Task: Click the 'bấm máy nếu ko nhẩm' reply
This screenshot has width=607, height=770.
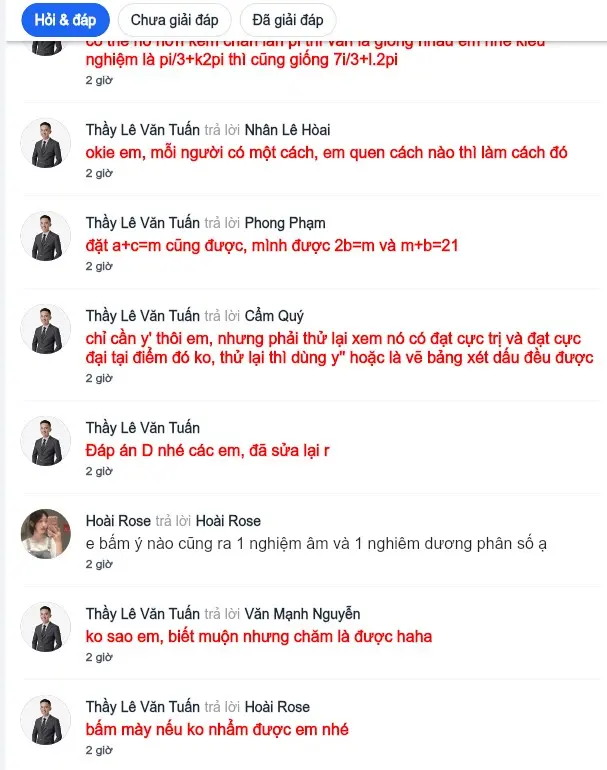Action: pos(217,729)
